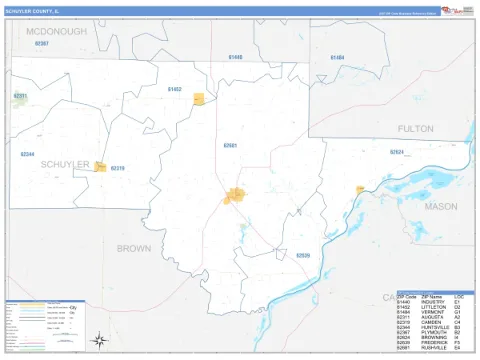Click RUSHVILLE row in ZIP index
480x360 pixels.
[429, 348]
